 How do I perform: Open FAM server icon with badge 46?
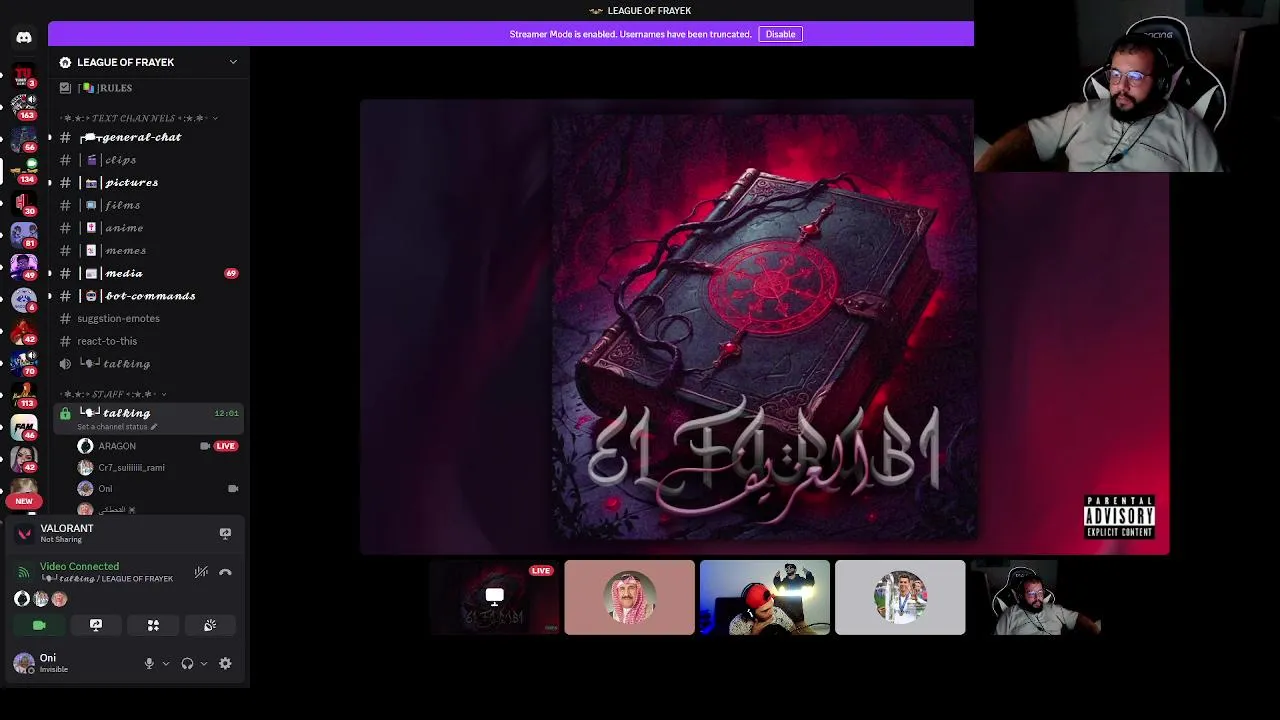[x=24, y=427]
